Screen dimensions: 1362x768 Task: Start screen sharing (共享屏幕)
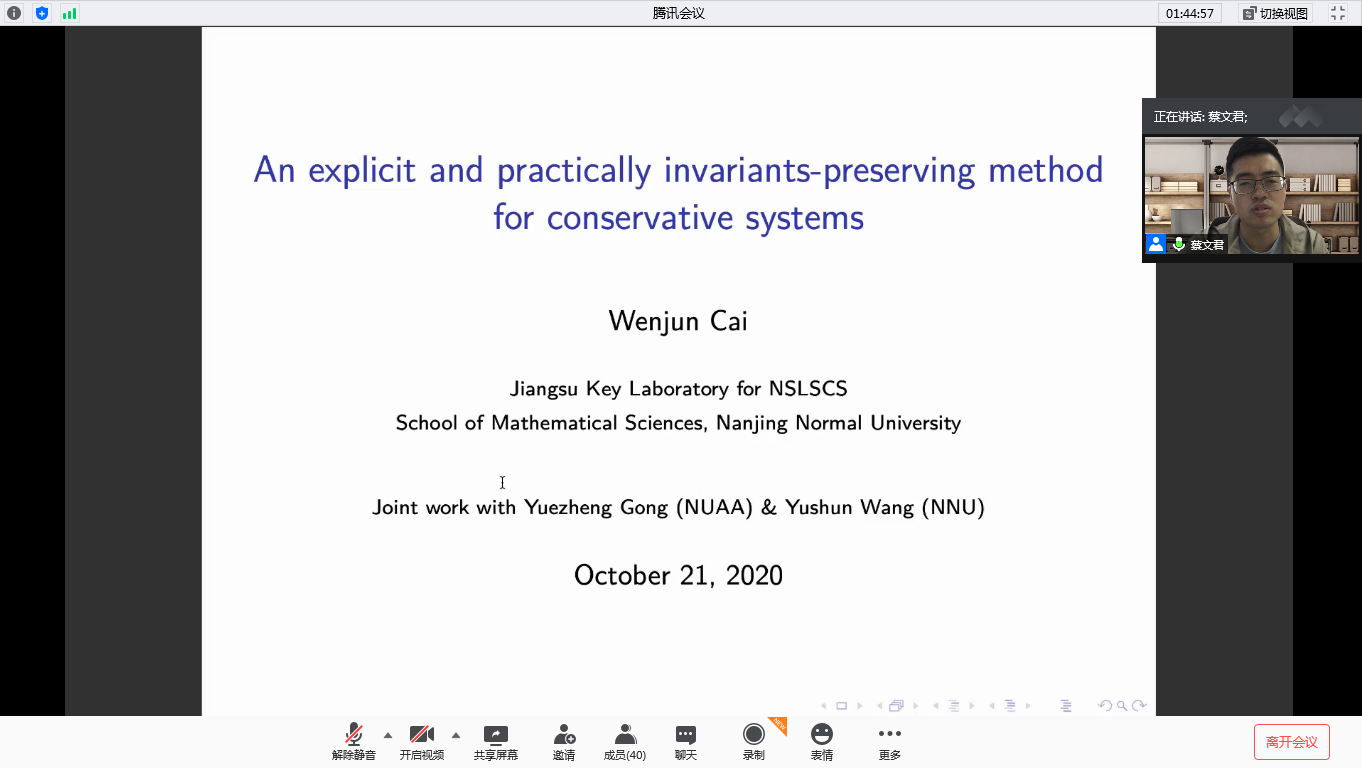click(495, 741)
